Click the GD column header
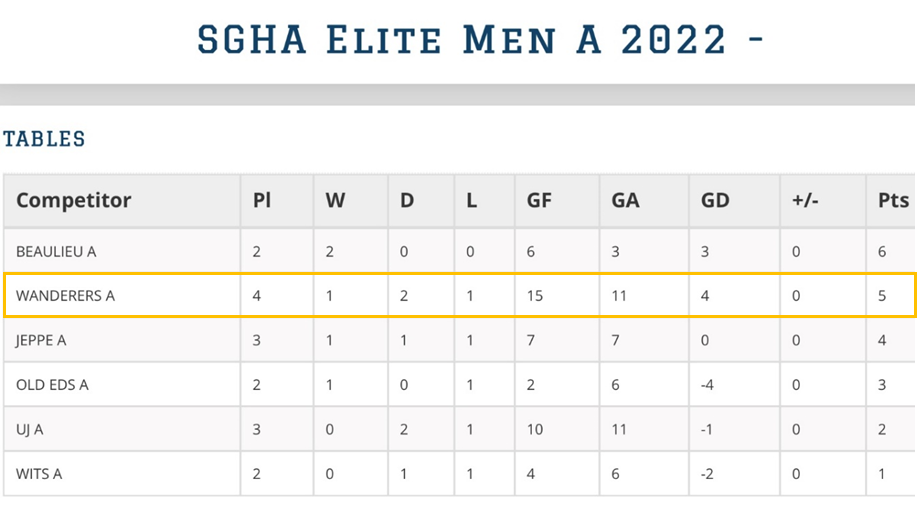 [x=715, y=200]
